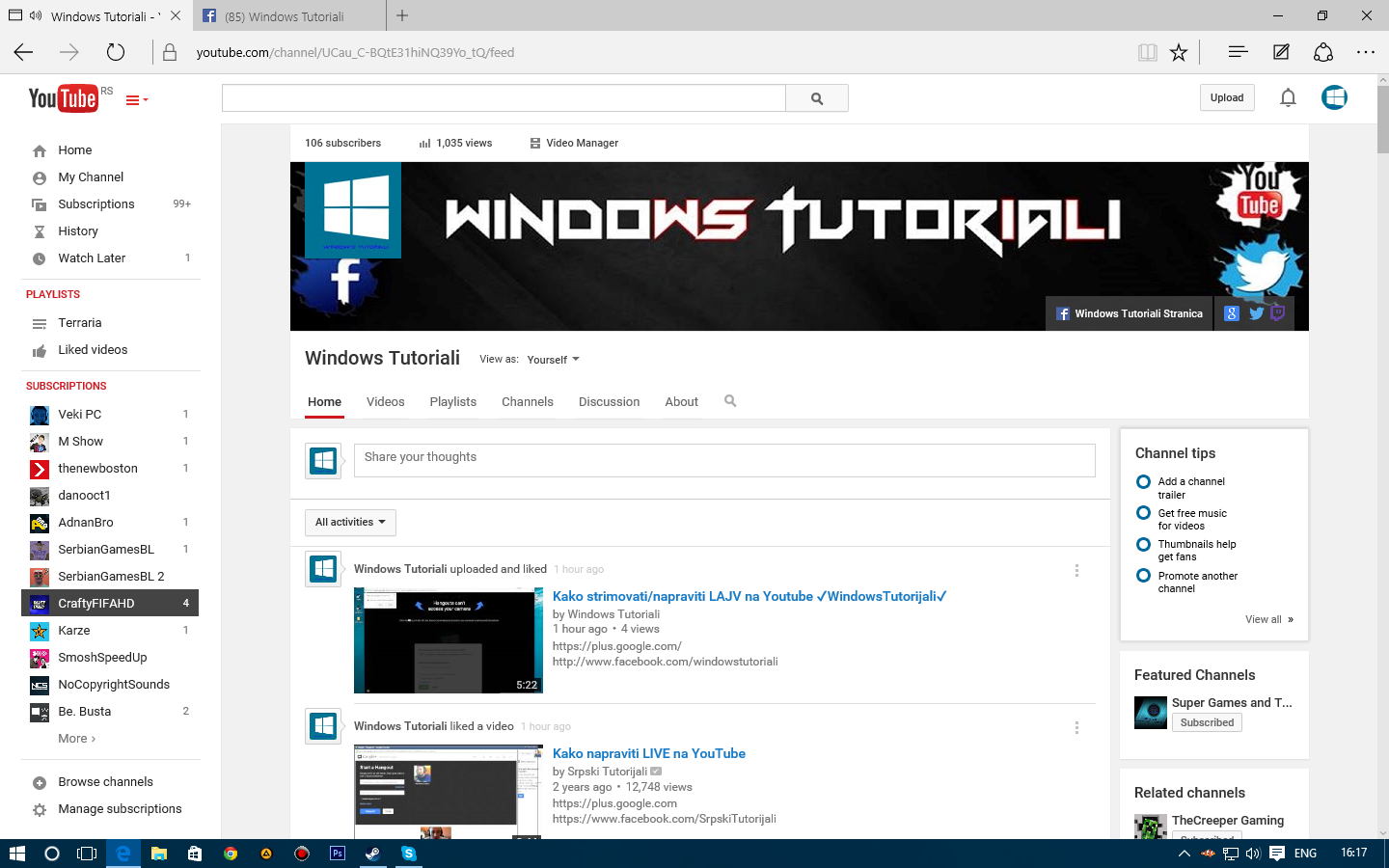The image size is (1389, 868).
Task: Open View as Yourself dropdown
Action: click(x=554, y=360)
